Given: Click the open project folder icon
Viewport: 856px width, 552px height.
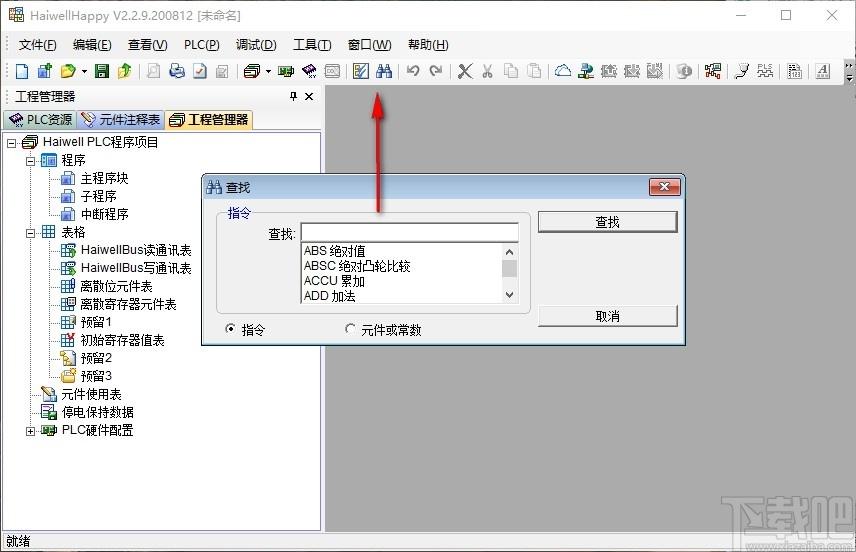Looking at the screenshot, I should click(68, 71).
